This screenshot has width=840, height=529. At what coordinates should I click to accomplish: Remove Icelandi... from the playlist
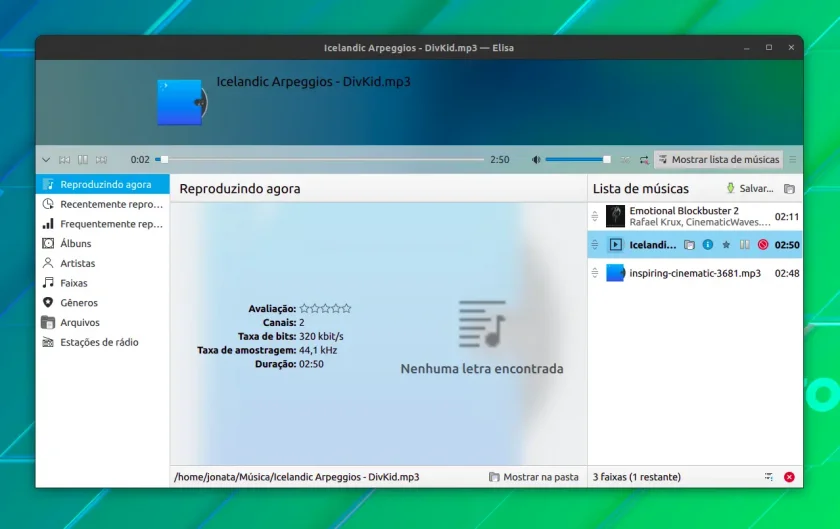coord(763,245)
